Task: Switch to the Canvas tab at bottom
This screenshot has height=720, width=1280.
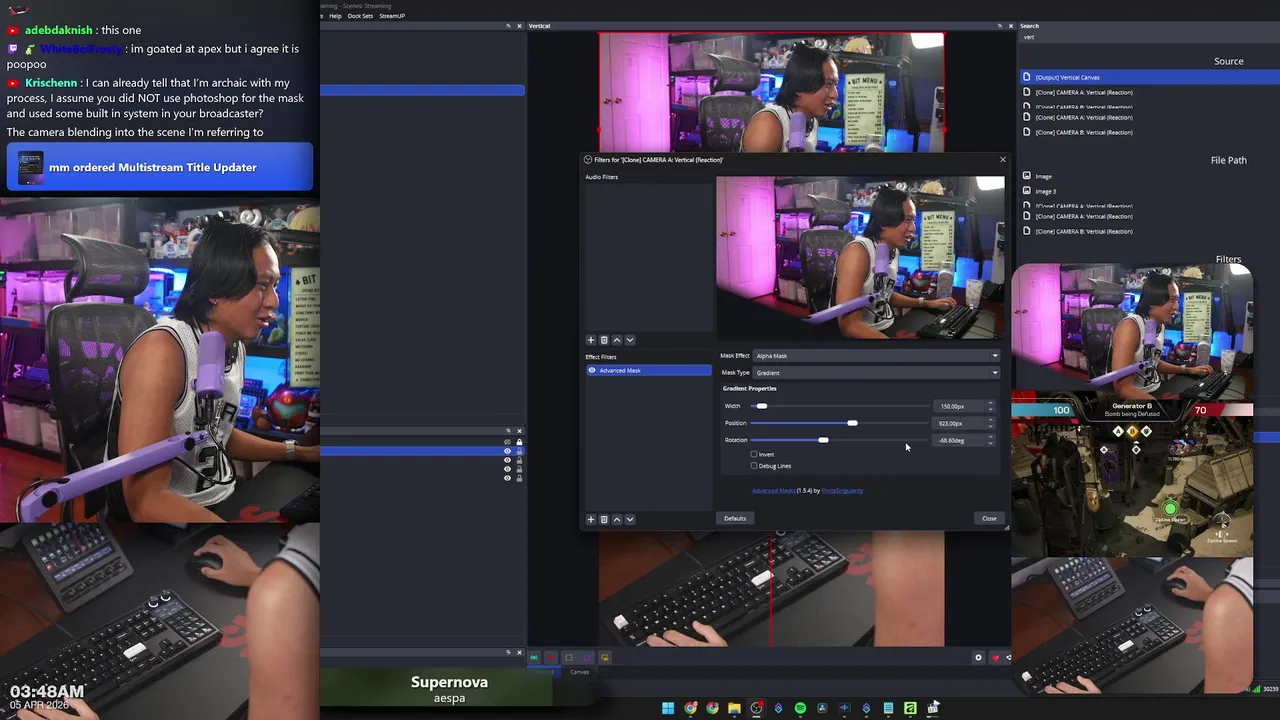Action: (579, 672)
